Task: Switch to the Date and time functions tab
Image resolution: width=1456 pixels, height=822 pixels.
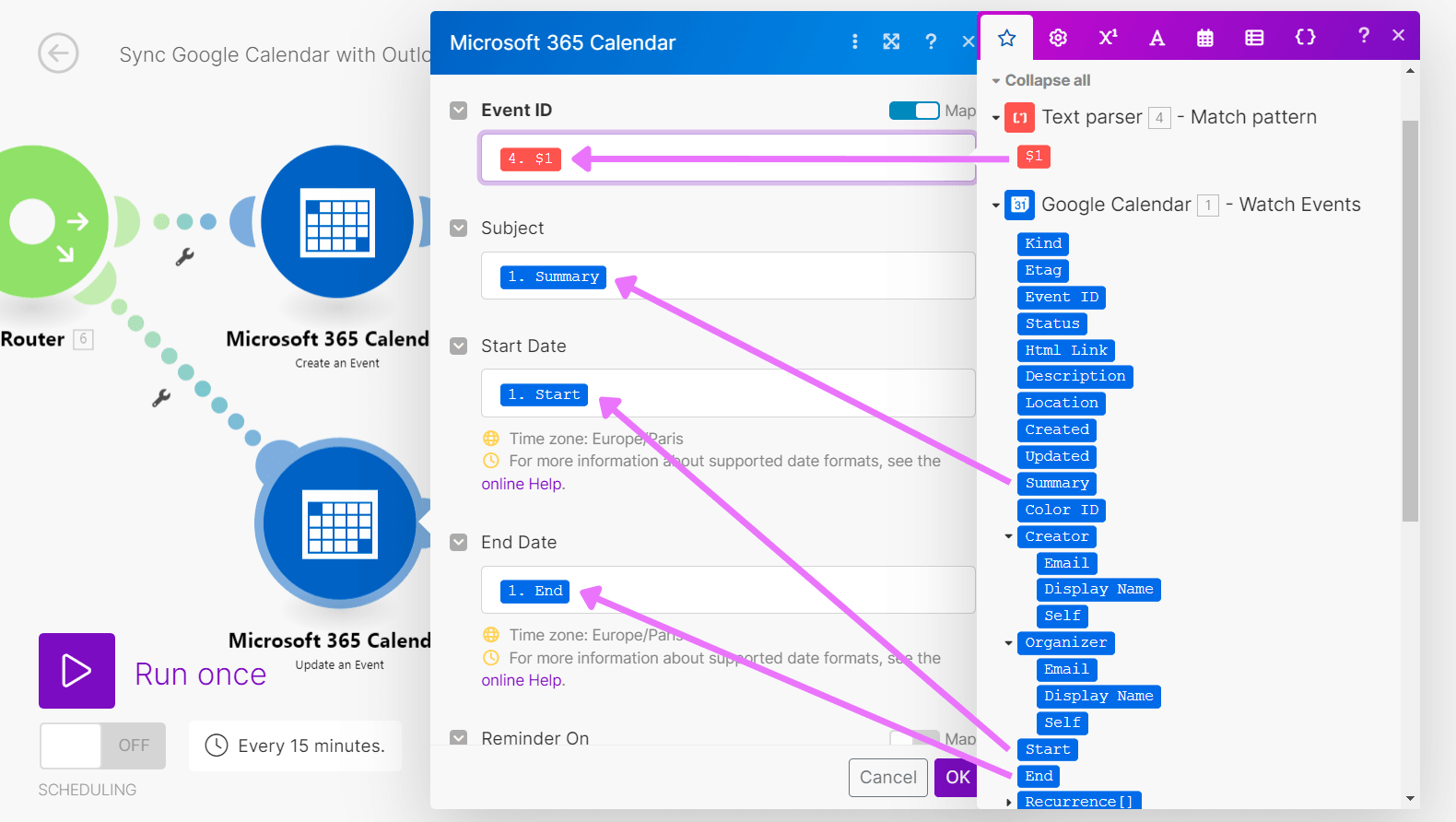Action: click(x=1204, y=38)
